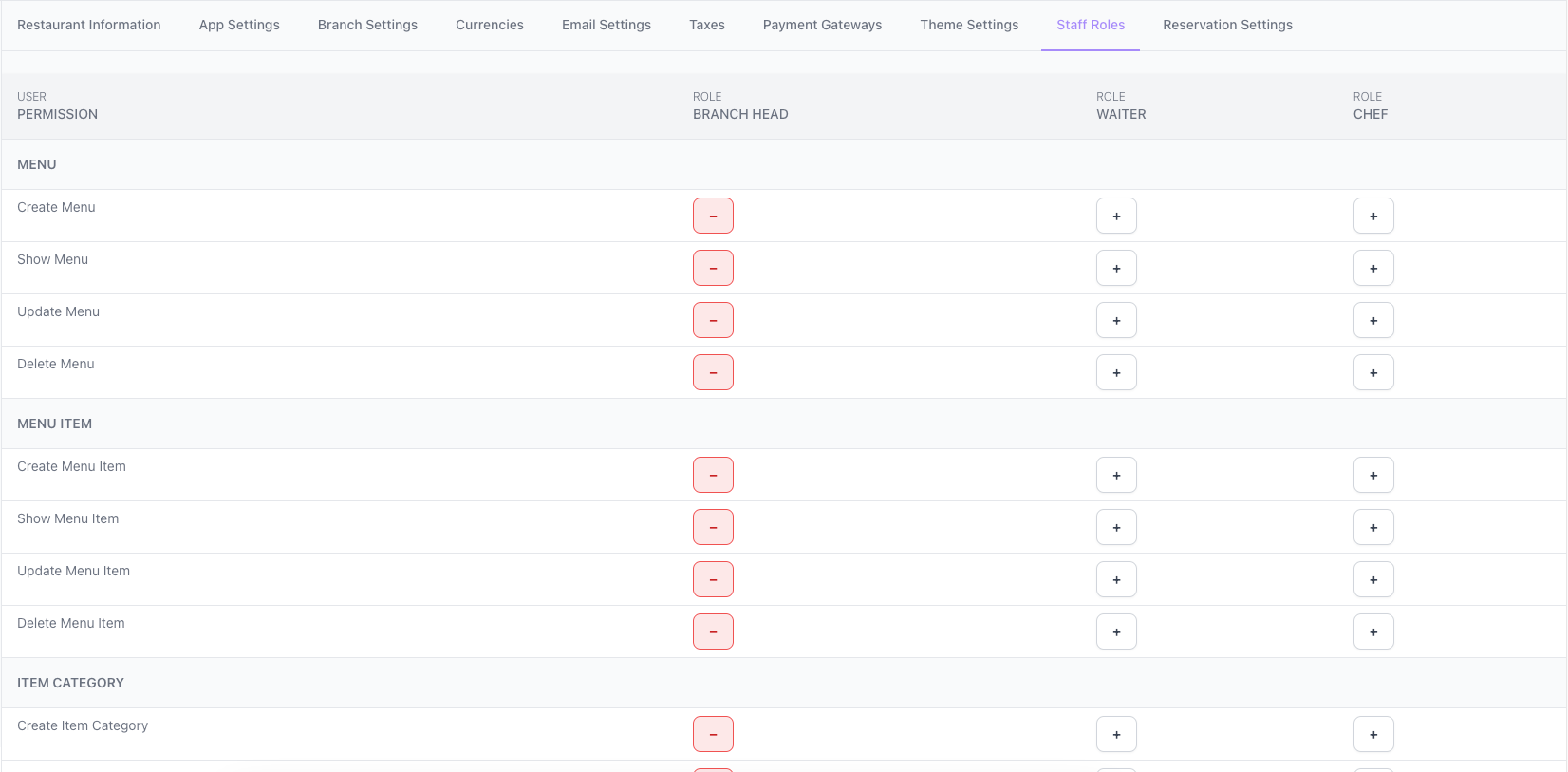This screenshot has height=772, width=1568.
Task: Click the USER PERMISSION column header
Action: pyautogui.click(x=57, y=106)
